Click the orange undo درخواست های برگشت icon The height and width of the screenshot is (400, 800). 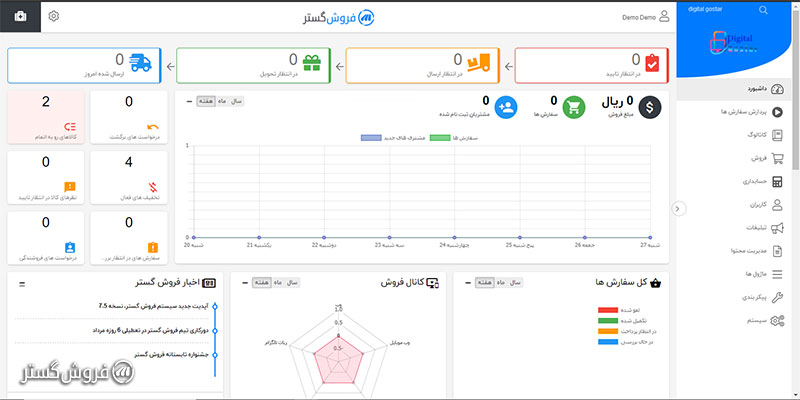coord(153,127)
